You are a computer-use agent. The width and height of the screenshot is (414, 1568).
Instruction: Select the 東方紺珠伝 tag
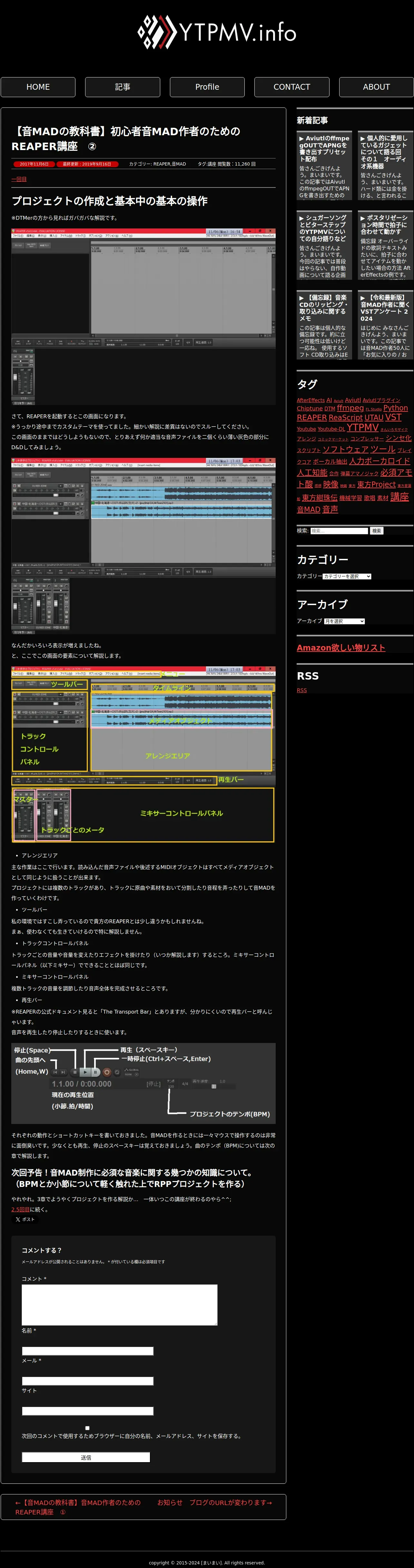pyautogui.click(x=320, y=497)
